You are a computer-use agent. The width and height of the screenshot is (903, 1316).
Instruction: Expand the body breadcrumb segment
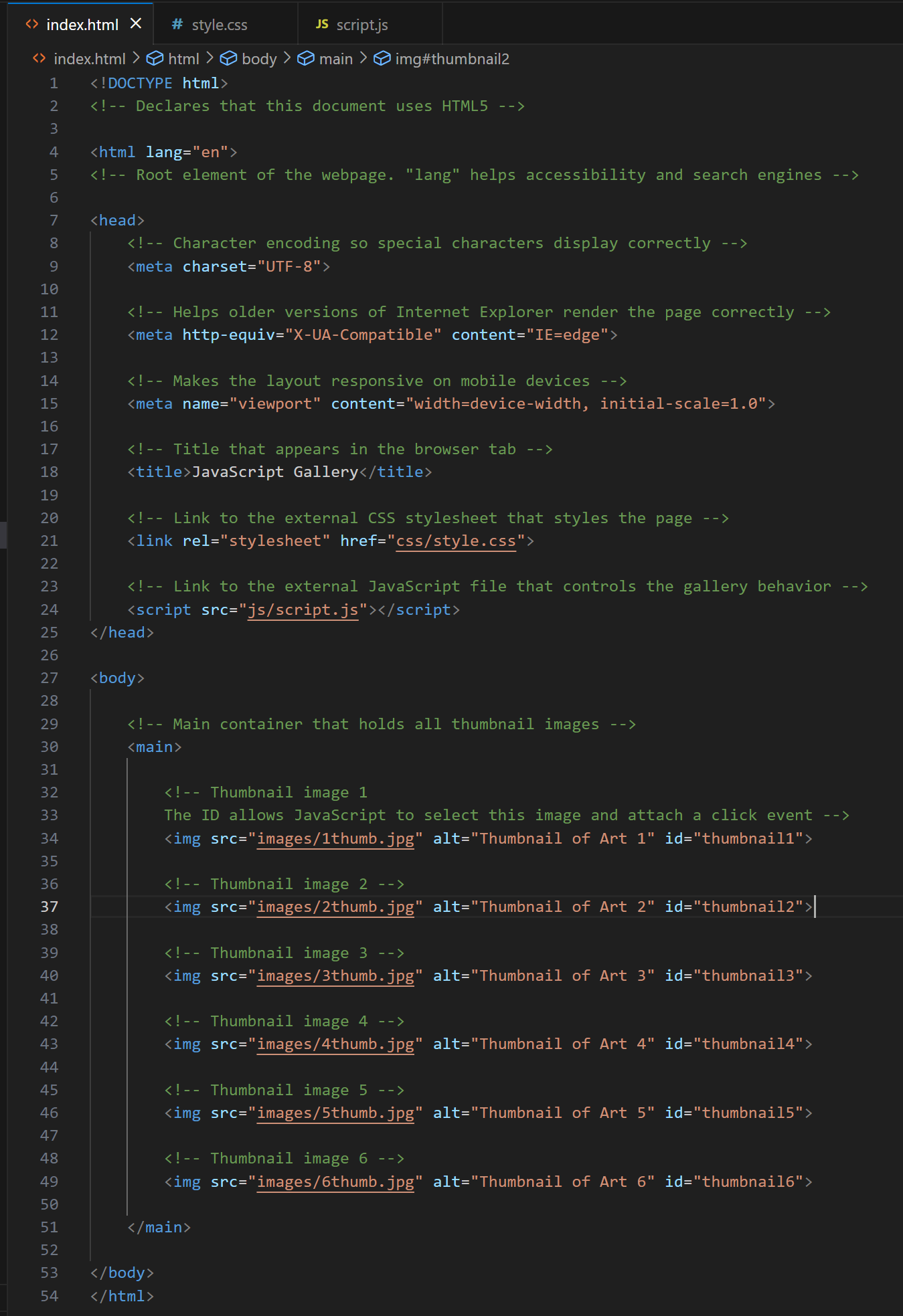pos(259,59)
